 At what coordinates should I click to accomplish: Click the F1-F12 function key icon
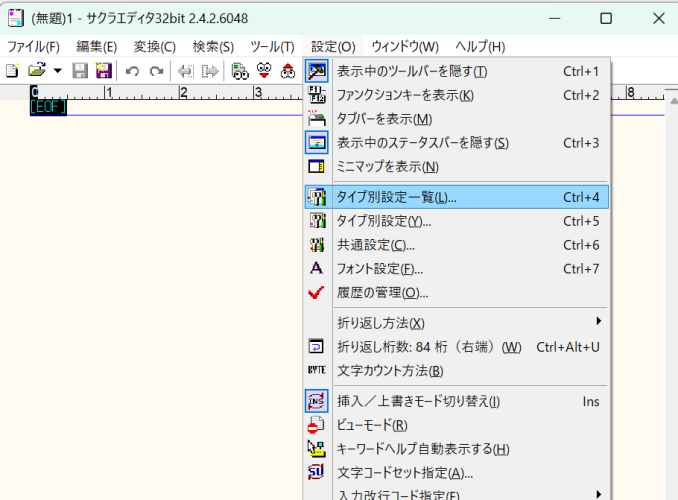coord(317,95)
